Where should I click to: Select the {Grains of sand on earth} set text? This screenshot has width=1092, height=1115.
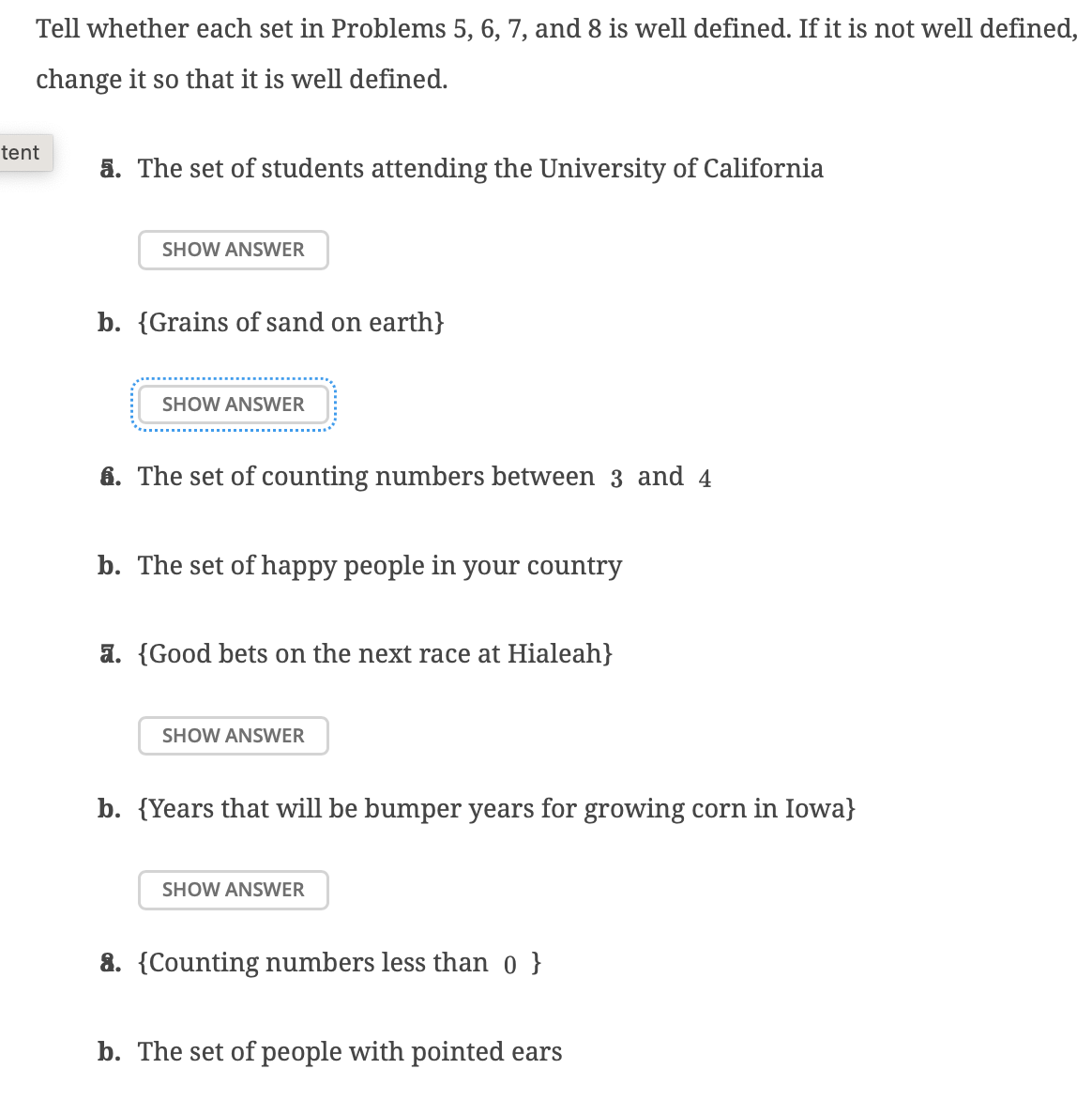point(291,322)
